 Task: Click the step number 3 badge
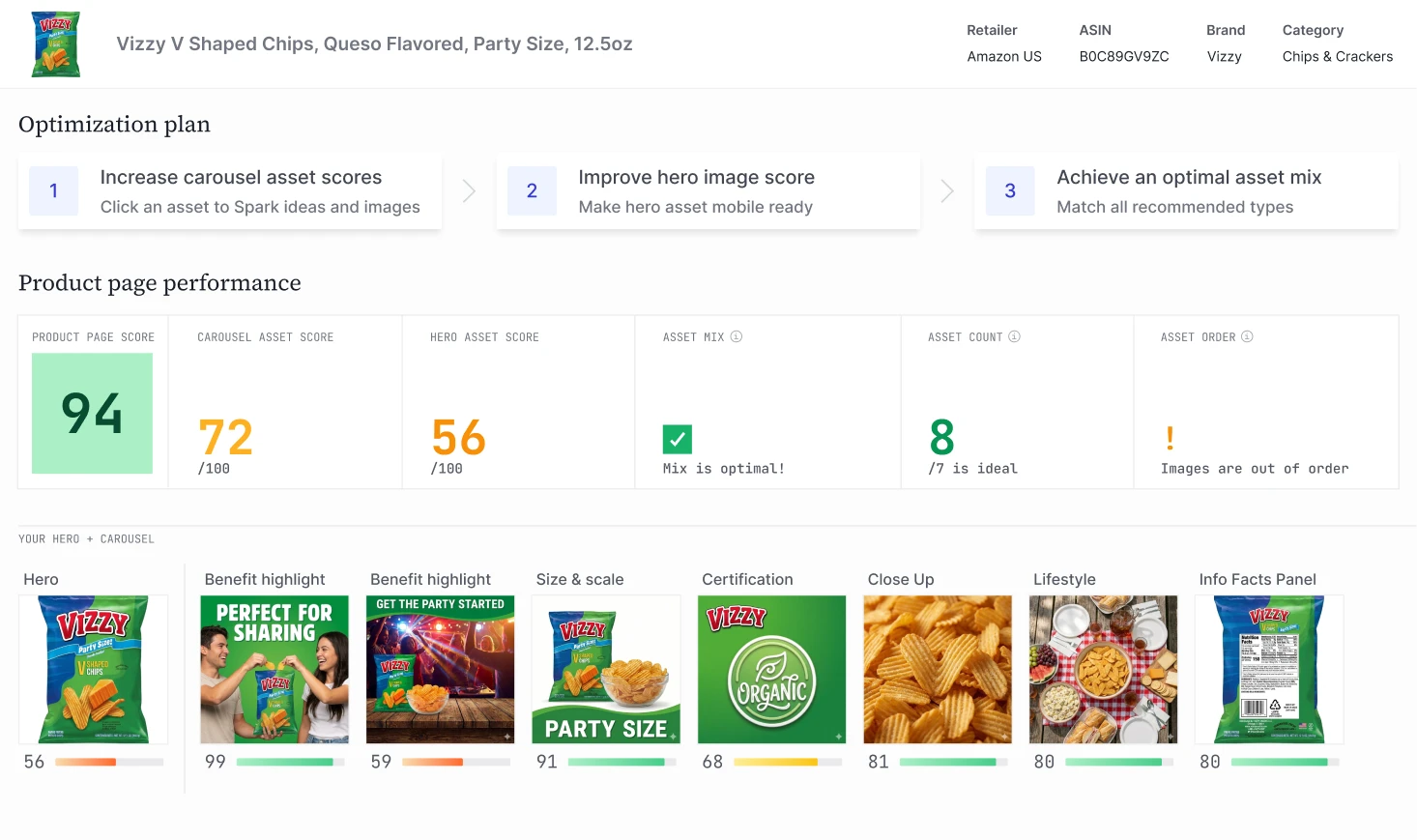coord(1010,191)
